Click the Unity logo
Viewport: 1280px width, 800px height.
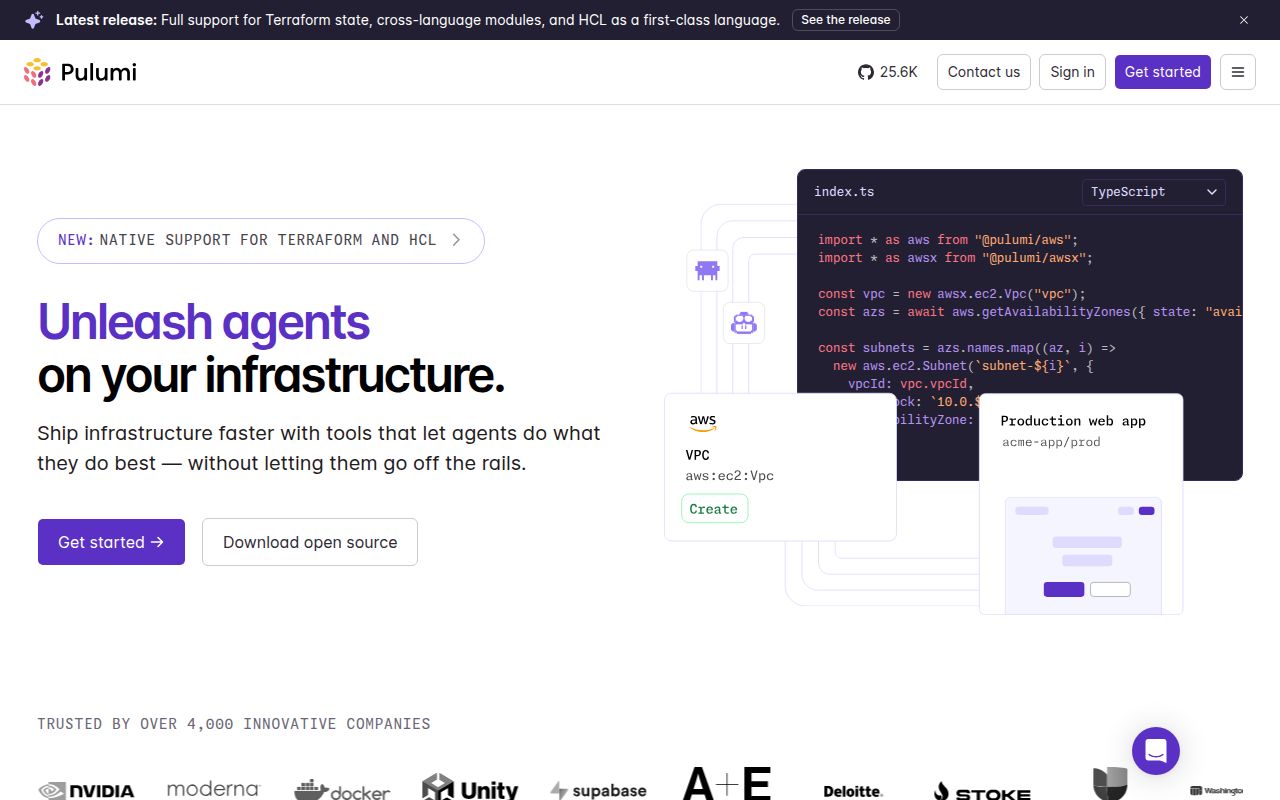pyautogui.click(x=470, y=788)
